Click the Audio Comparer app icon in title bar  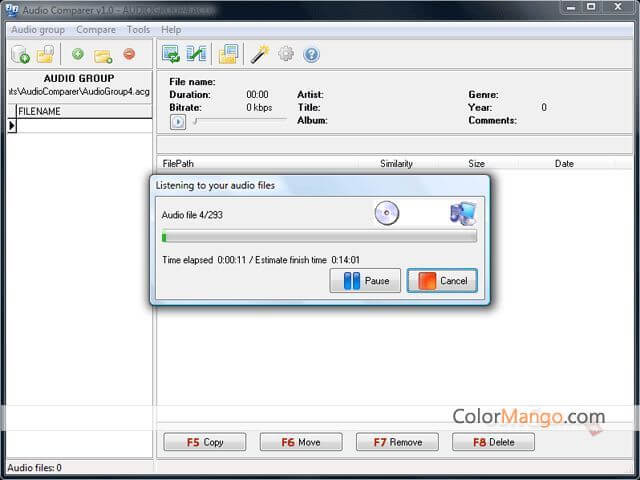tap(12, 9)
